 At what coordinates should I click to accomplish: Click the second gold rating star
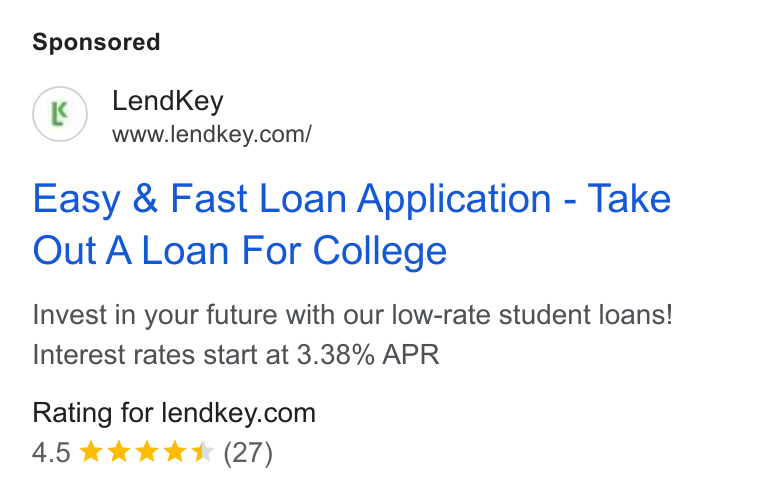(x=118, y=452)
